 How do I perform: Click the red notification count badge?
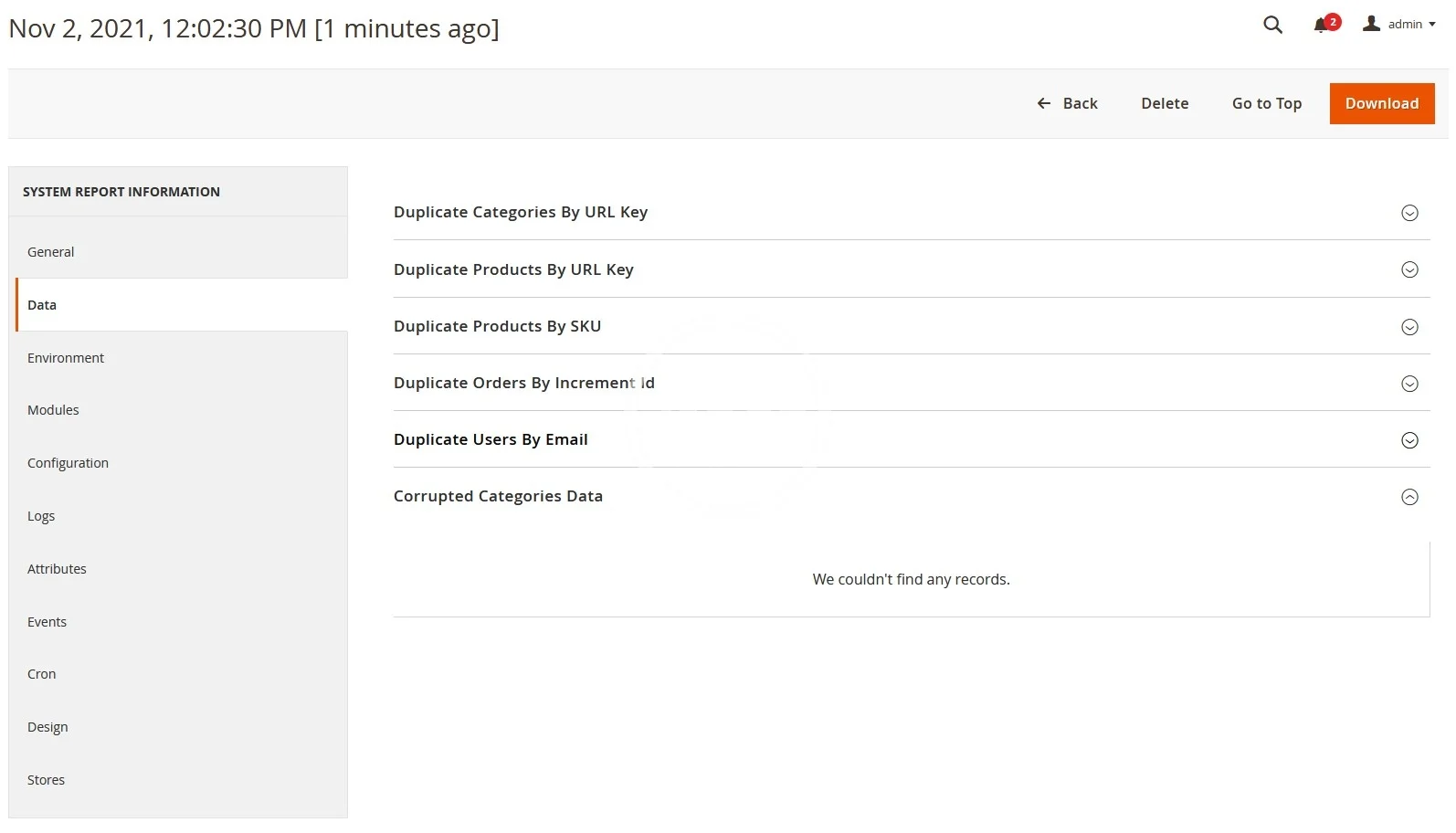click(1333, 22)
